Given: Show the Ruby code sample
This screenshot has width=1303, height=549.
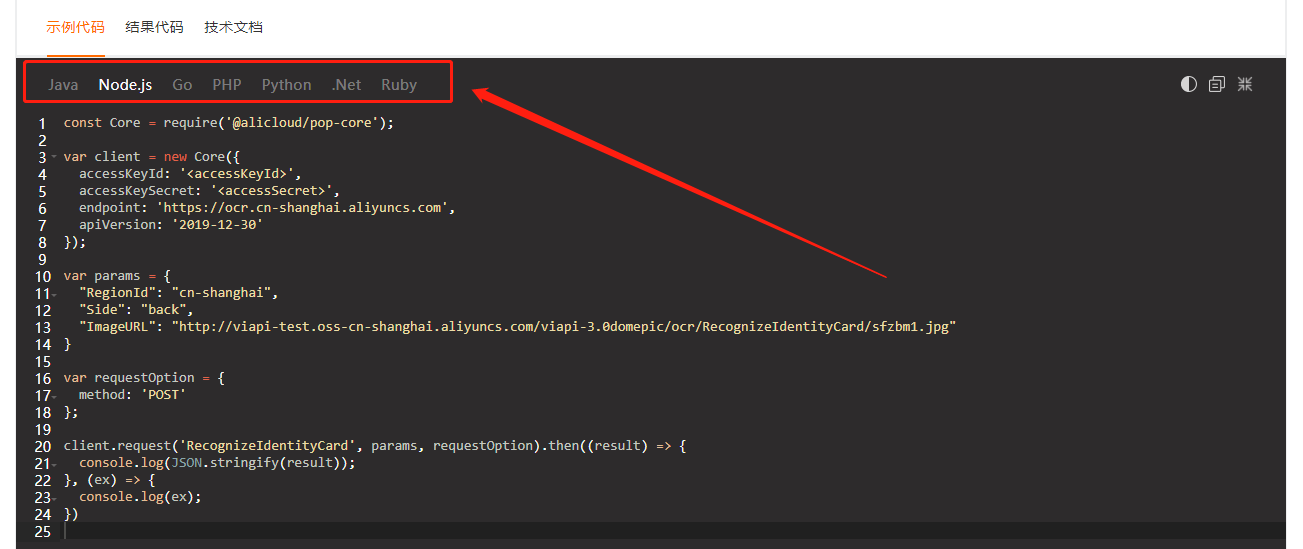Looking at the screenshot, I should click(399, 85).
